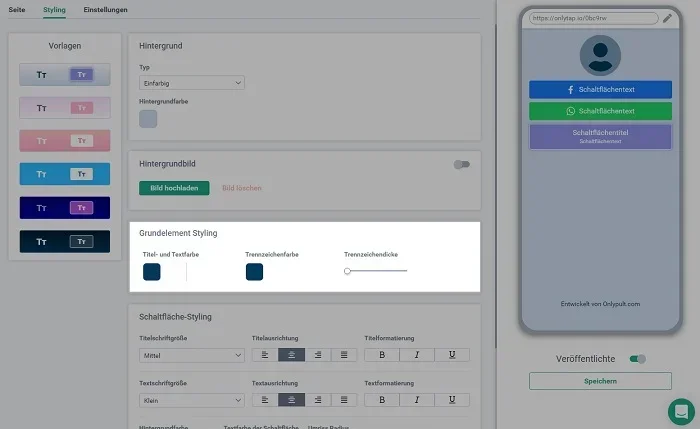Open the Einstellungen tab
The height and width of the screenshot is (429, 700).
coord(105,9)
